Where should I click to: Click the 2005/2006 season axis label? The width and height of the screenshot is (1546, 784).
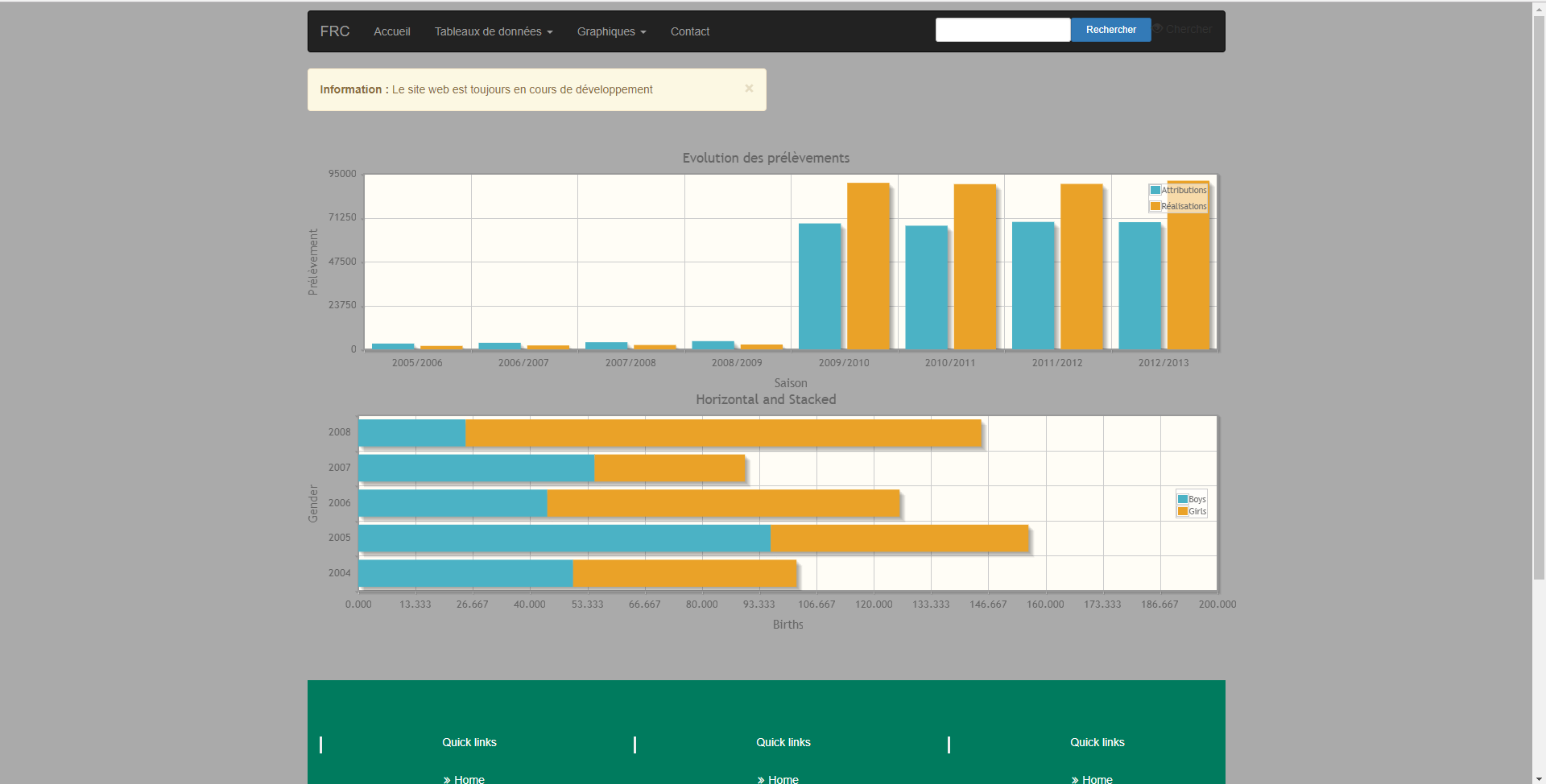(x=417, y=363)
